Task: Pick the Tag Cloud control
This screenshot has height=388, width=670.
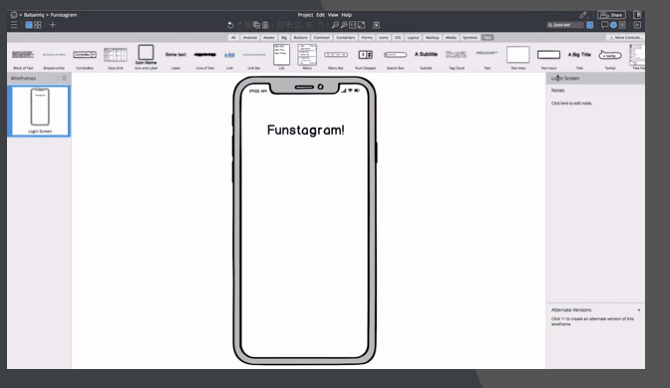Action: coord(456,58)
